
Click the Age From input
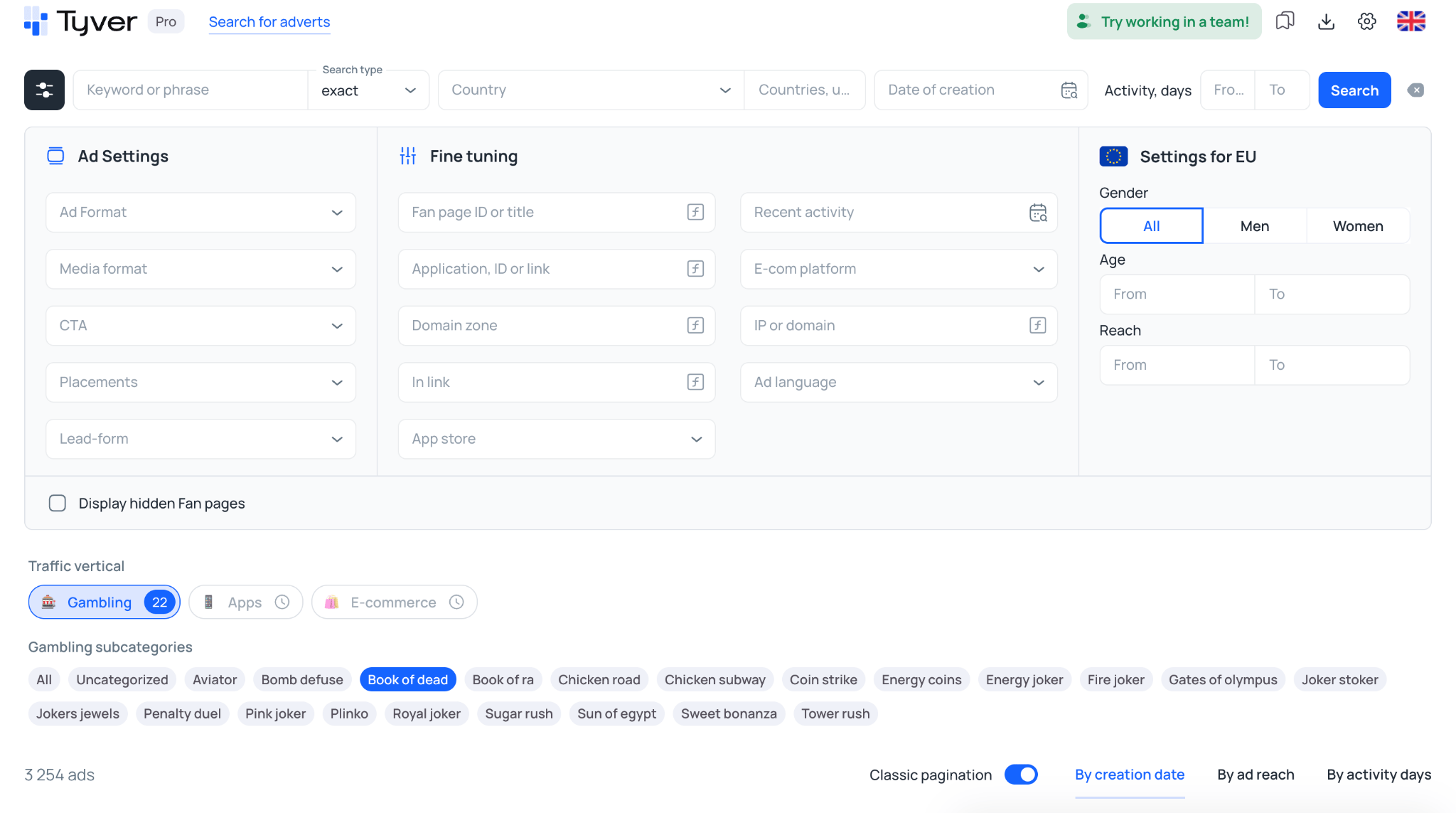click(1177, 294)
